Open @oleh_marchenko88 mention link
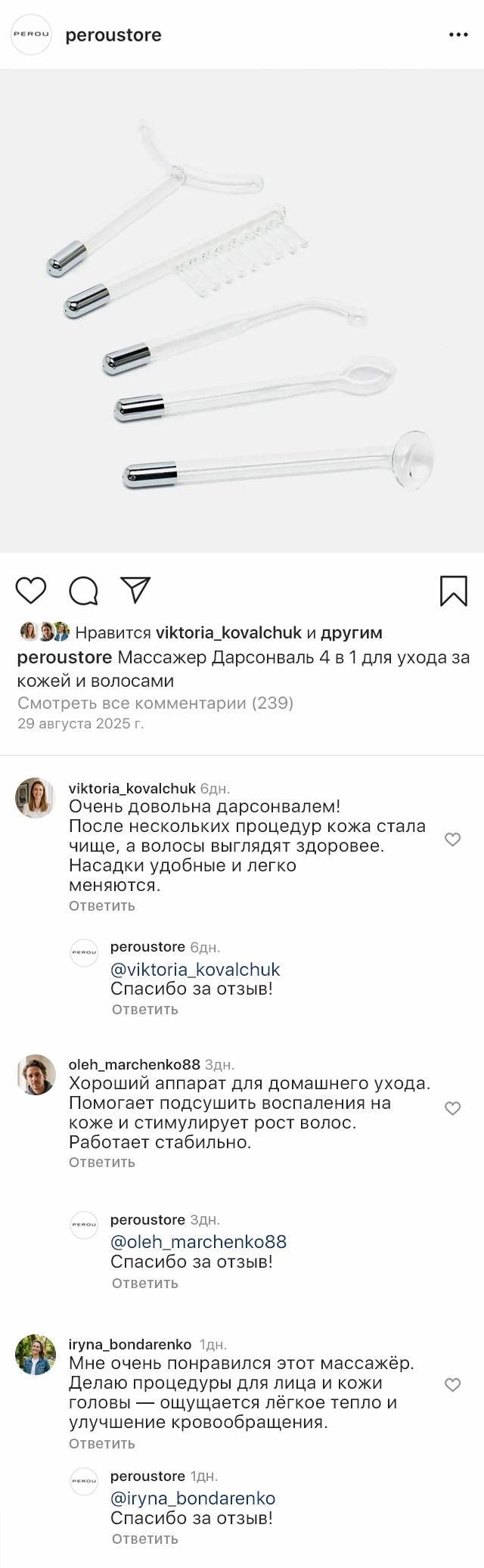 [x=198, y=1242]
